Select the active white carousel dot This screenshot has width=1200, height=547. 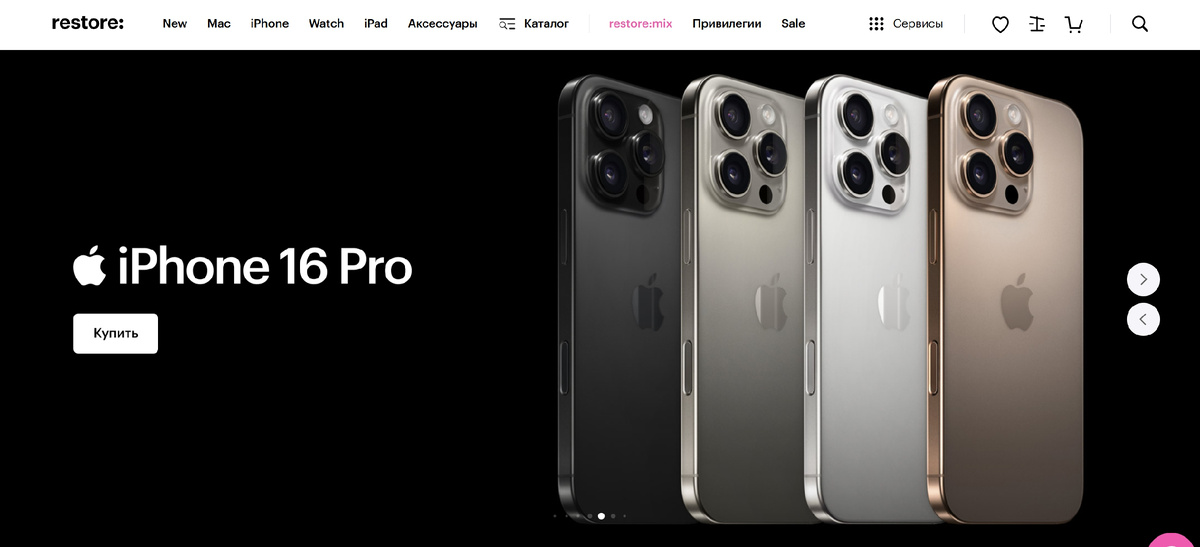601,516
